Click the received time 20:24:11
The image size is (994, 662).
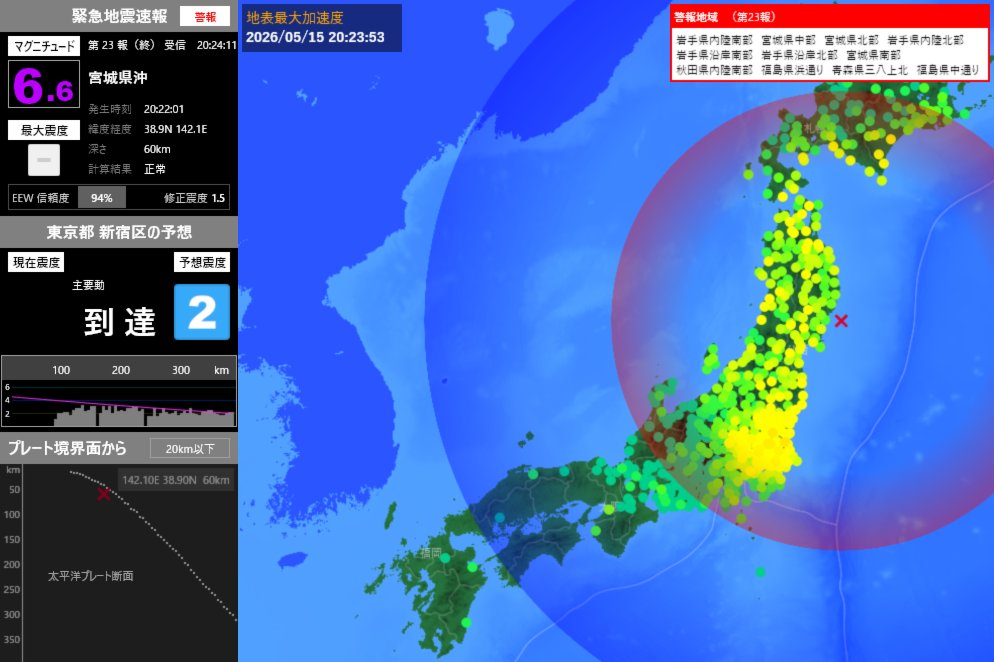216,45
